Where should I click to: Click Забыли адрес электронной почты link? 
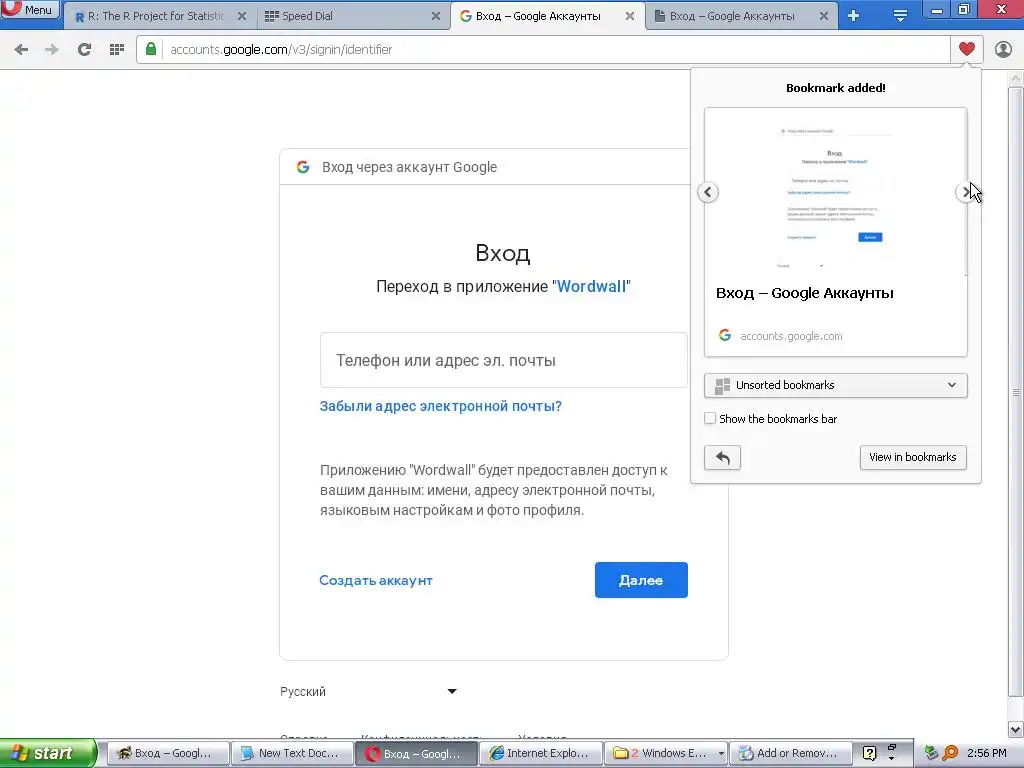440,406
